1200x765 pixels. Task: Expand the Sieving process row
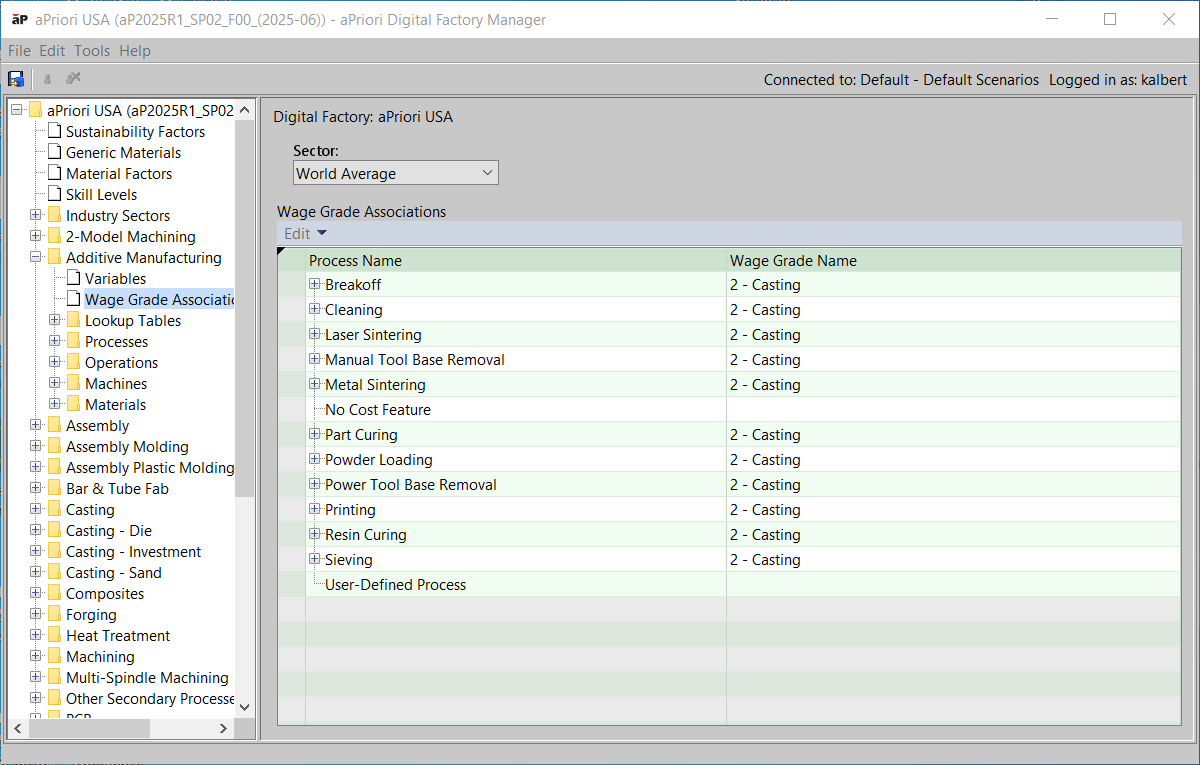tap(315, 559)
